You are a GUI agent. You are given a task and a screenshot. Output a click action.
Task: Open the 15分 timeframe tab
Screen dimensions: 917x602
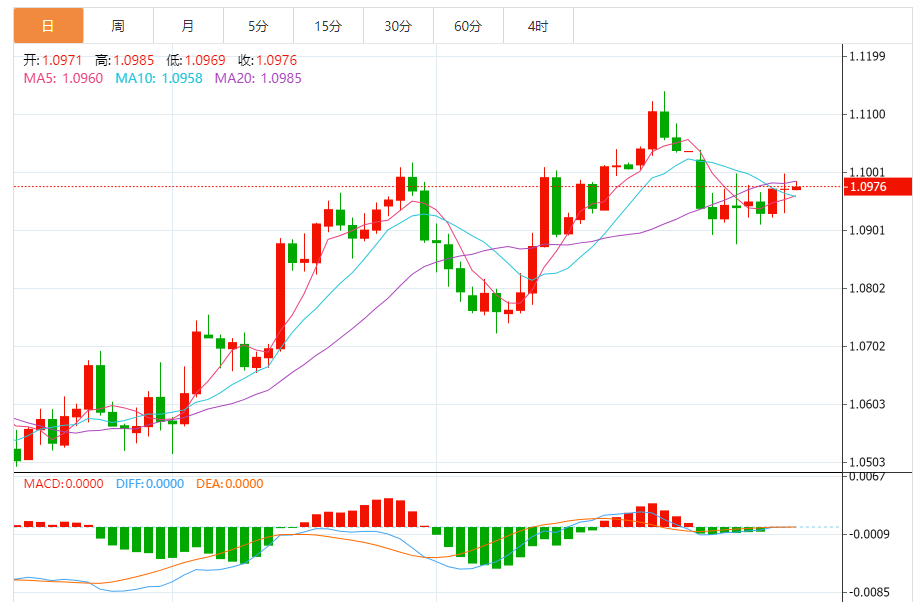click(328, 26)
